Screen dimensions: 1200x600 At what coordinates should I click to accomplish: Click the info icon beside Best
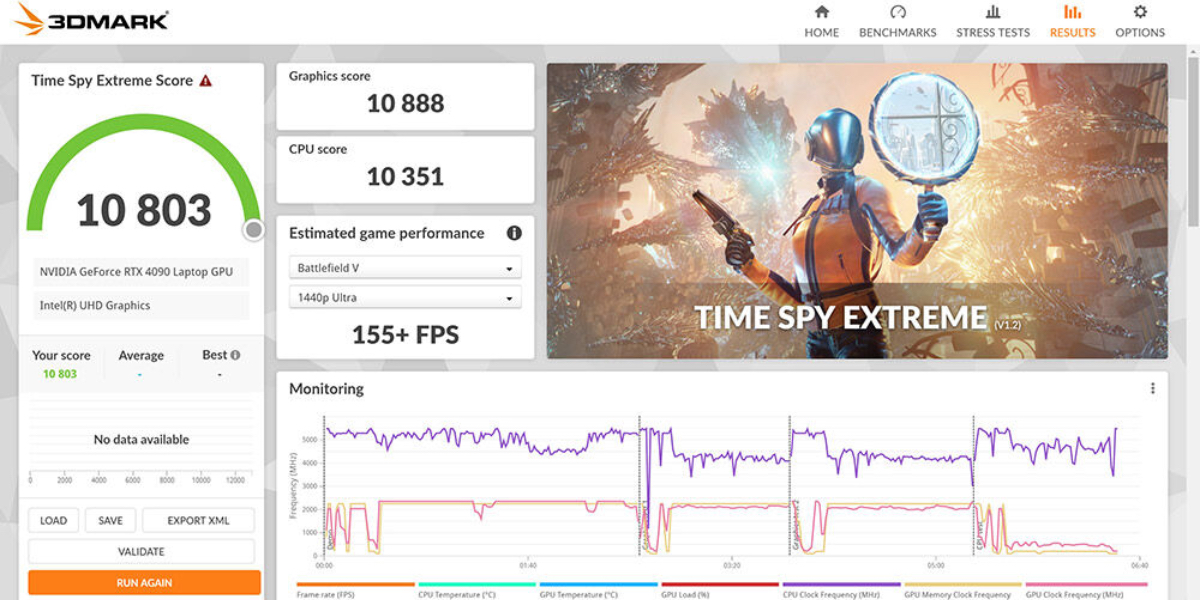click(235, 355)
